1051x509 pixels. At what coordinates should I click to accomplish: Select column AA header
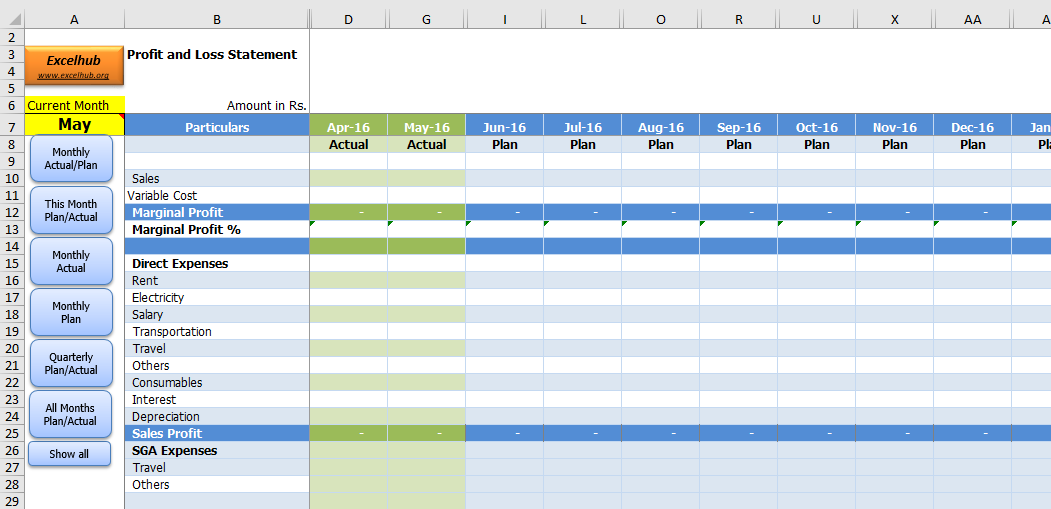pos(973,20)
